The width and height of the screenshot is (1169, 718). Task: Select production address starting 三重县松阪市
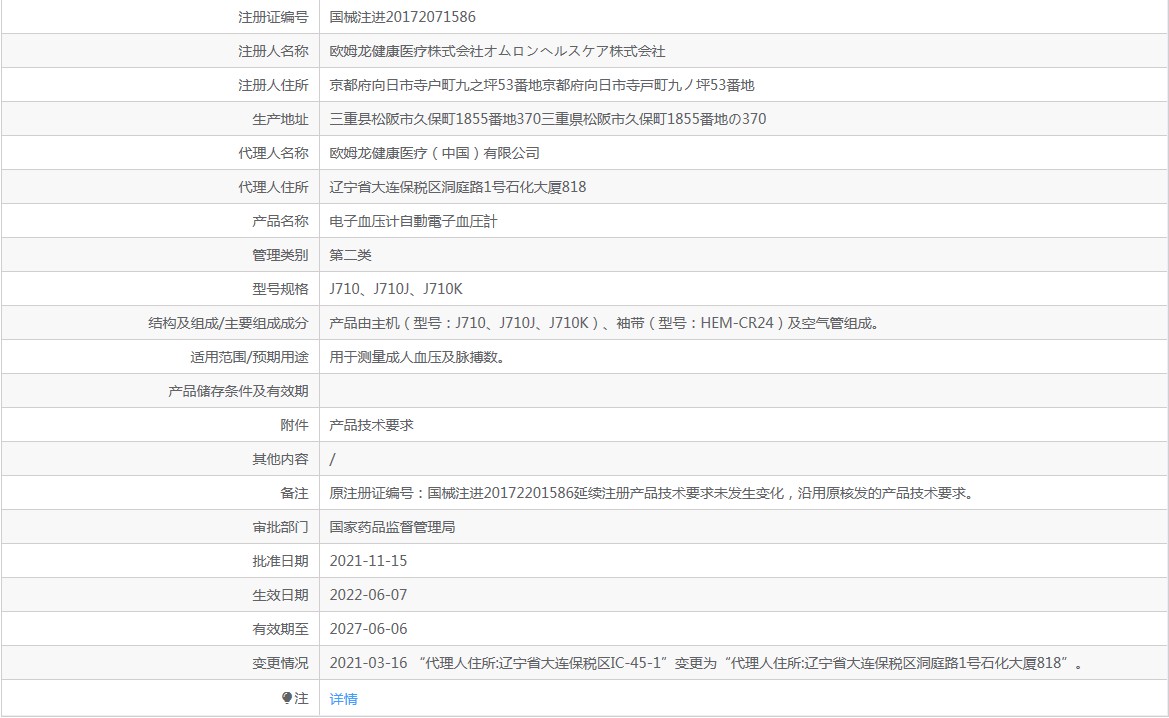click(x=548, y=119)
